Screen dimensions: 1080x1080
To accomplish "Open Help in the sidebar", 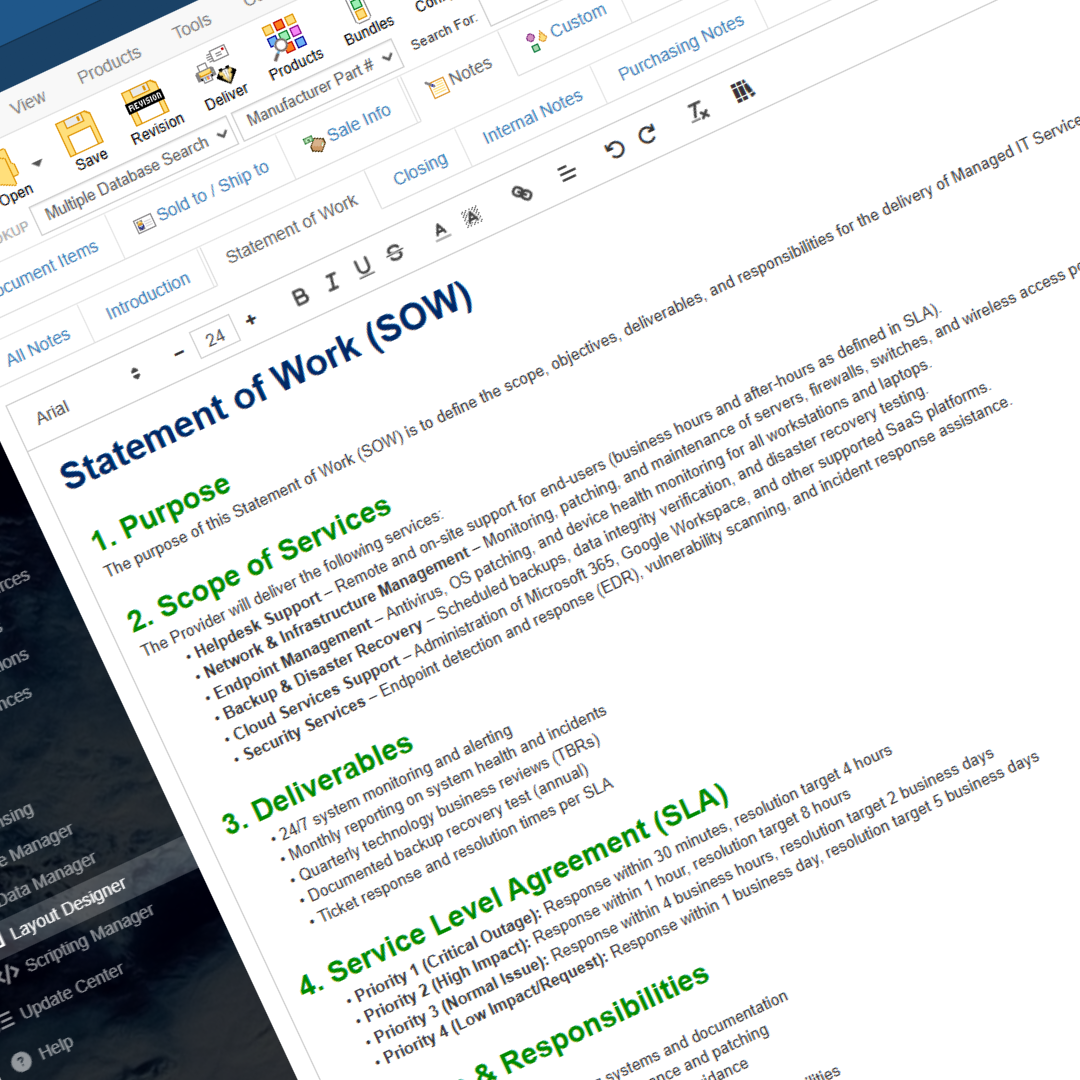I will coord(55,1048).
